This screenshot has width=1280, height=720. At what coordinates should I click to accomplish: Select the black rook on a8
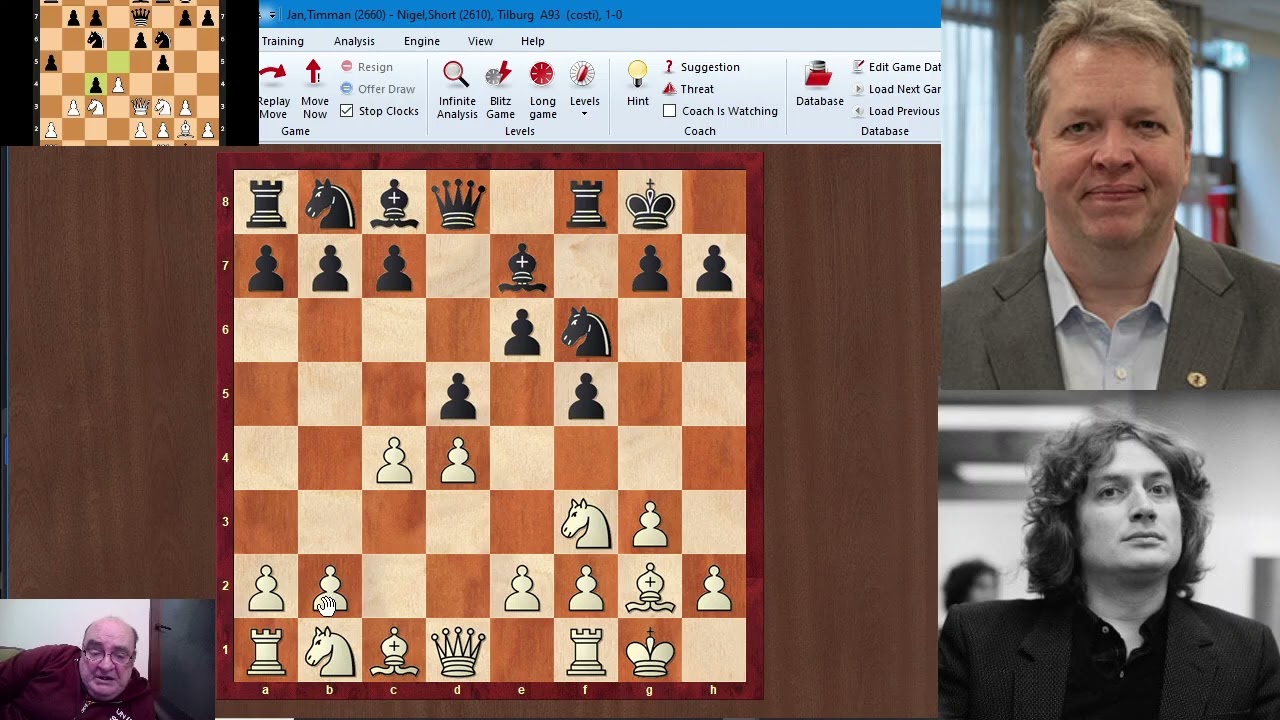tap(266, 202)
